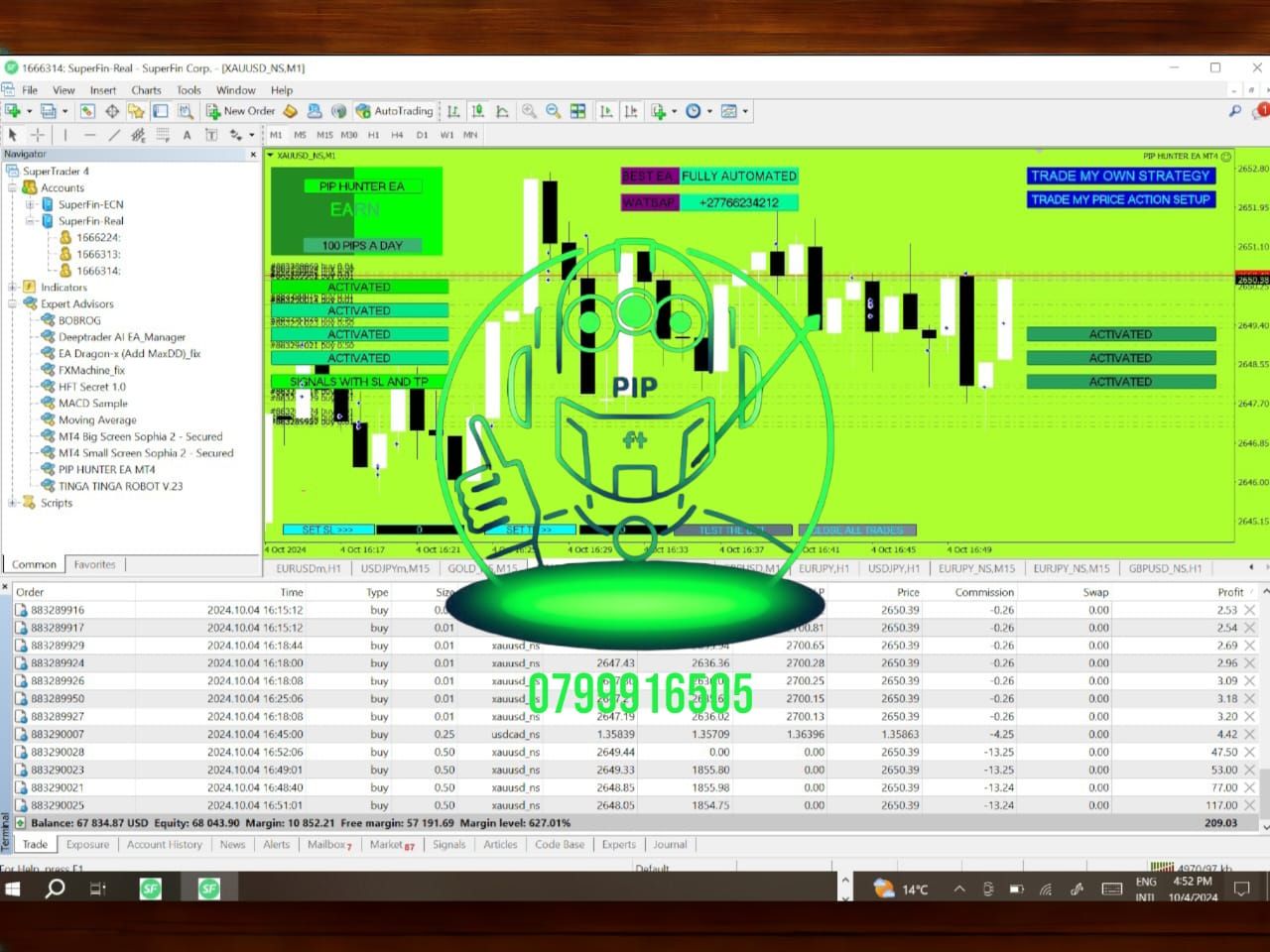Image resolution: width=1270 pixels, height=952 pixels.
Task: Switch chart to candlesticks
Action: point(477,111)
